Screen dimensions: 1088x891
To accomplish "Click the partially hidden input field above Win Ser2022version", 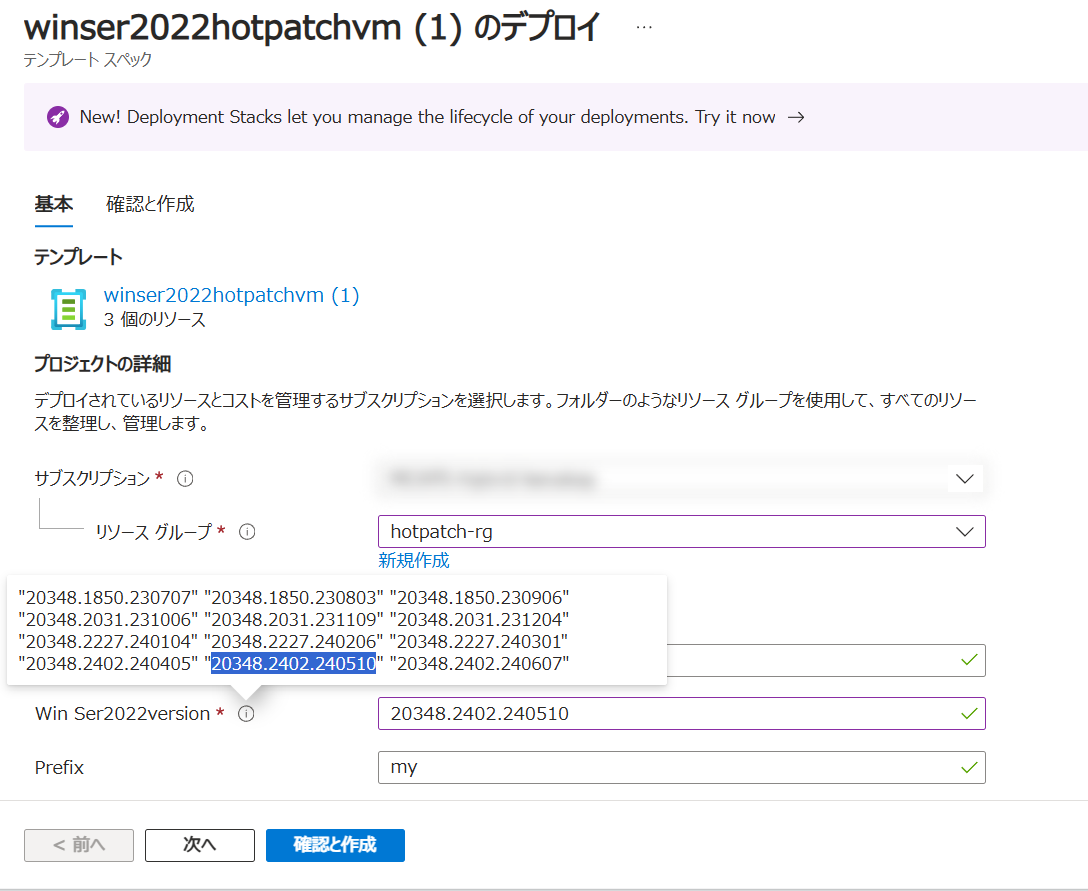I will [x=826, y=660].
